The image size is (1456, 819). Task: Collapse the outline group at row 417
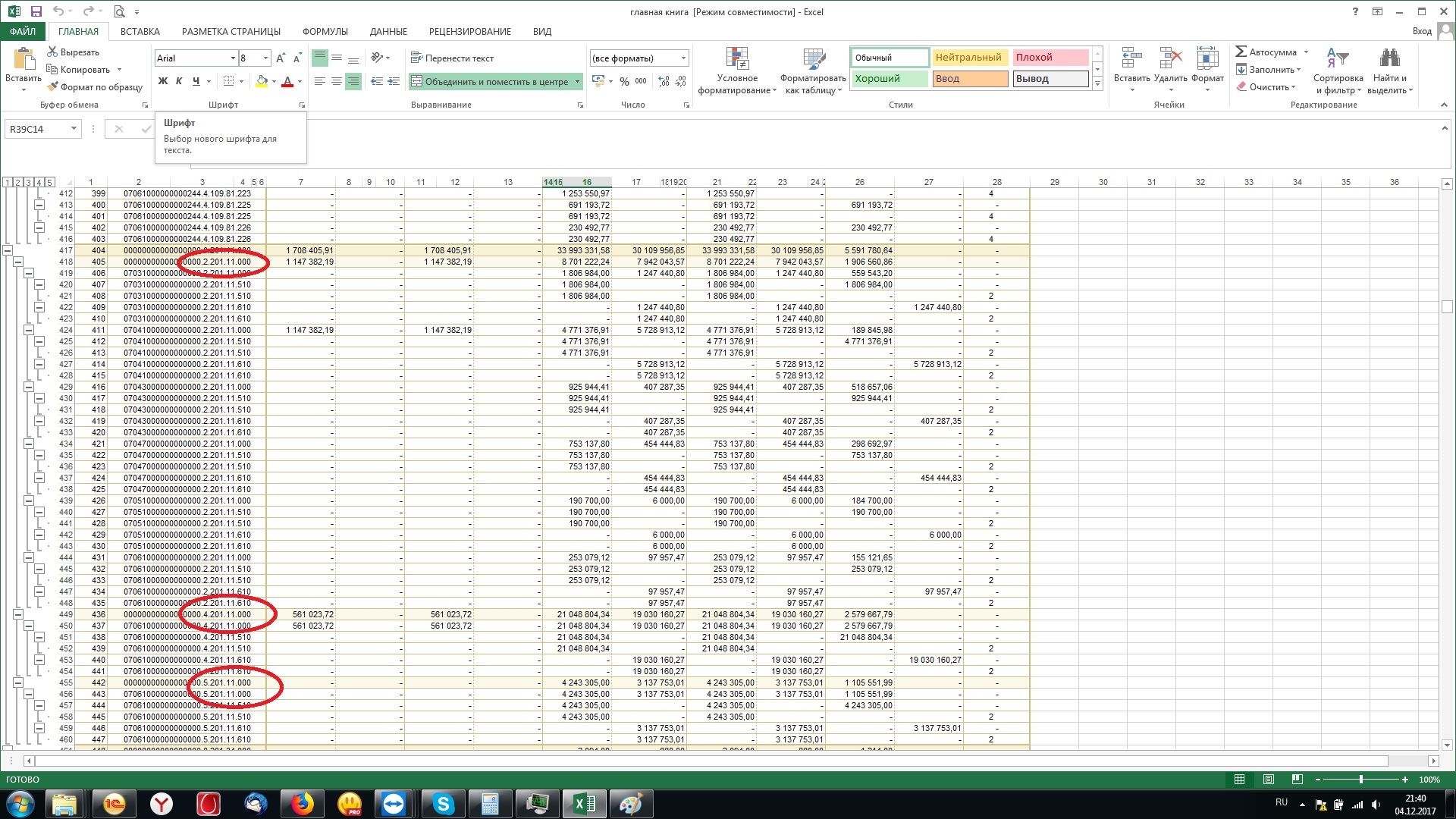click(x=8, y=250)
